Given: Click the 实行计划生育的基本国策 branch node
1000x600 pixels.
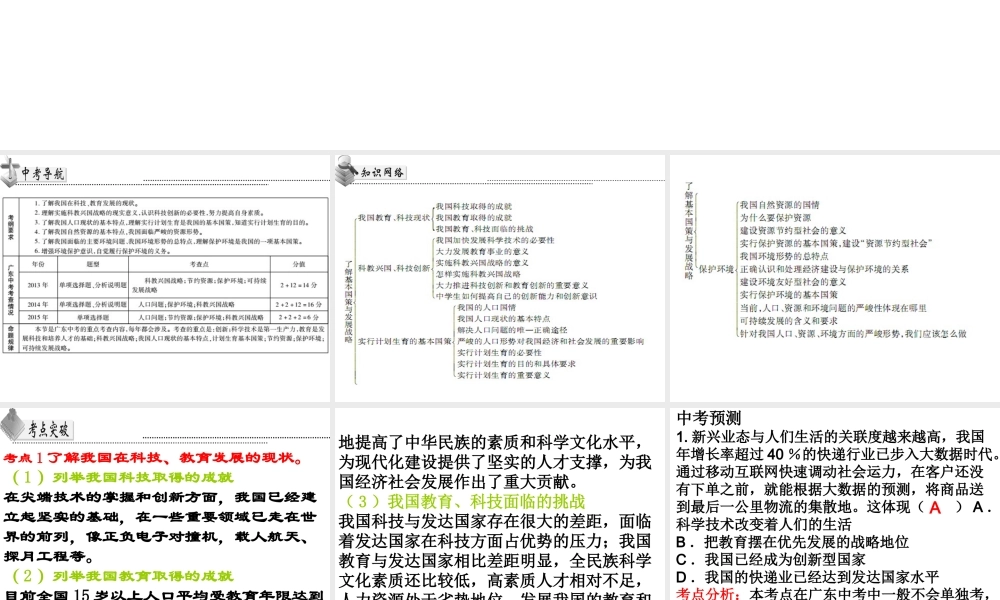Looking at the screenshot, I should click(x=404, y=341).
